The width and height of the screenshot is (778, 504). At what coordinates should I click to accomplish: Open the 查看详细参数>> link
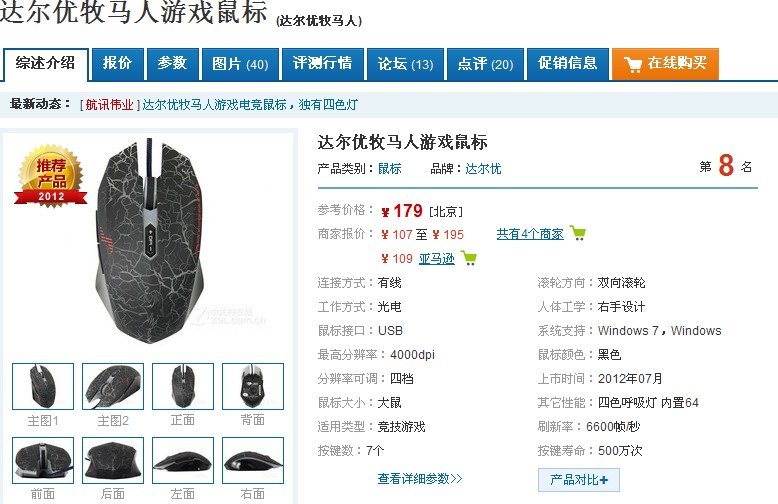click(420, 479)
